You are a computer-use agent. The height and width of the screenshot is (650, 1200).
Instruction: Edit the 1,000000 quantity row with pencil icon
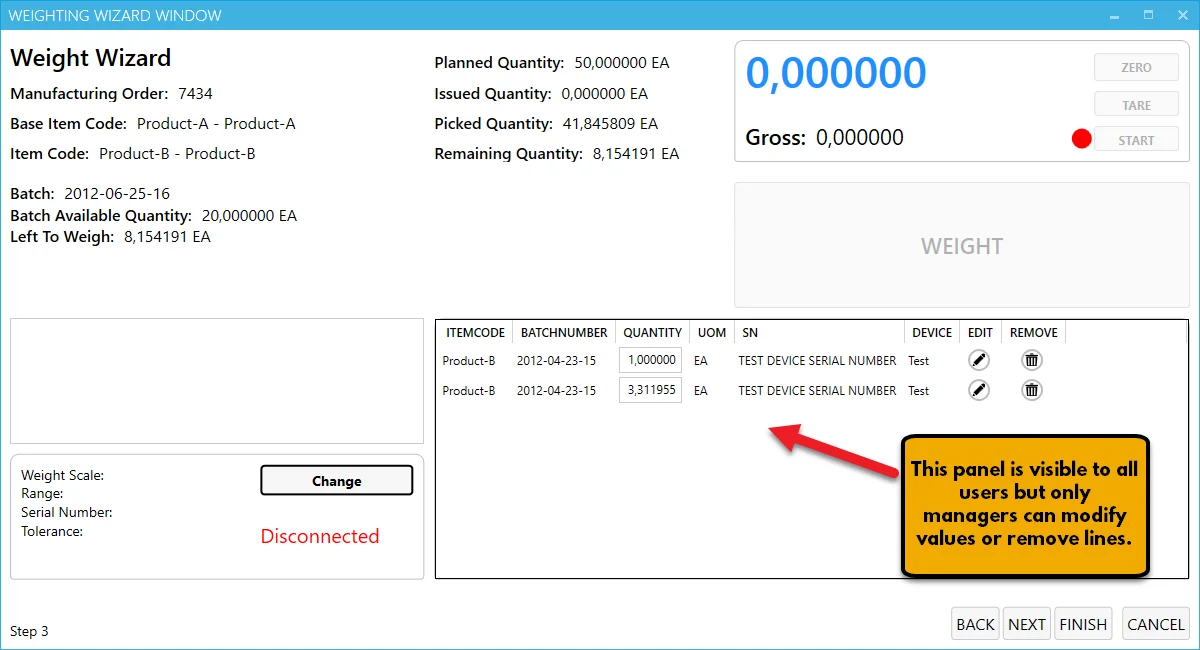click(979, 360)
